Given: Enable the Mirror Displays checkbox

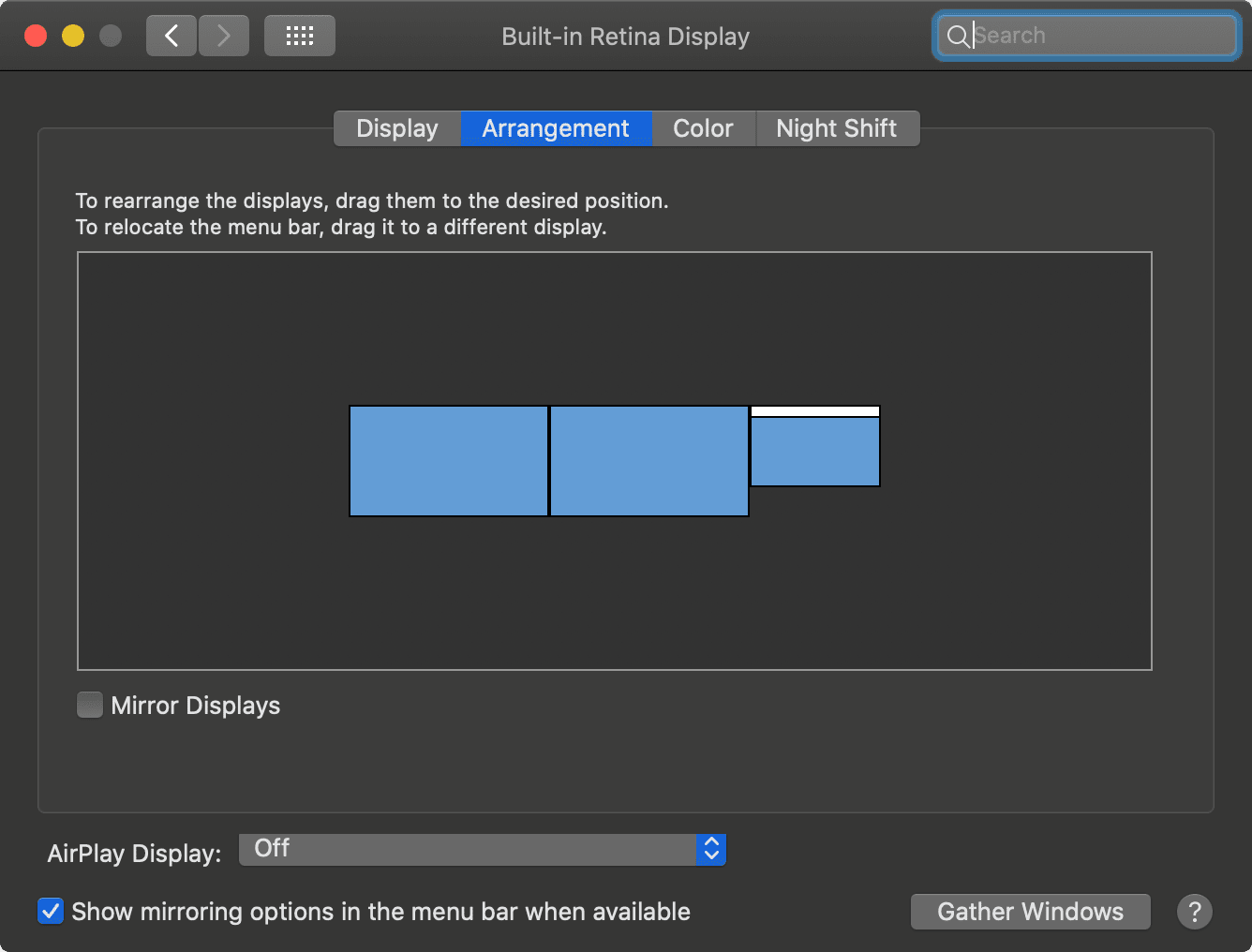Looking at the screenshot, I should click(x=90, y=705).
